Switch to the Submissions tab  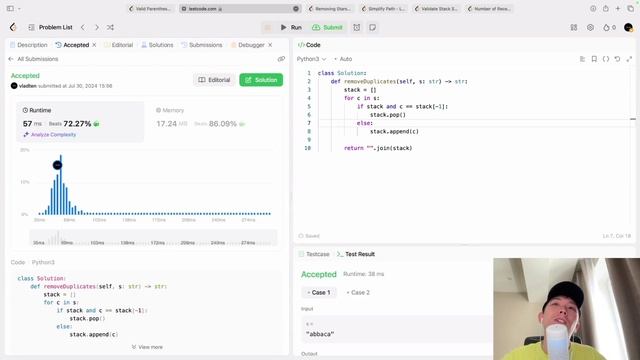tap(202, 45)
